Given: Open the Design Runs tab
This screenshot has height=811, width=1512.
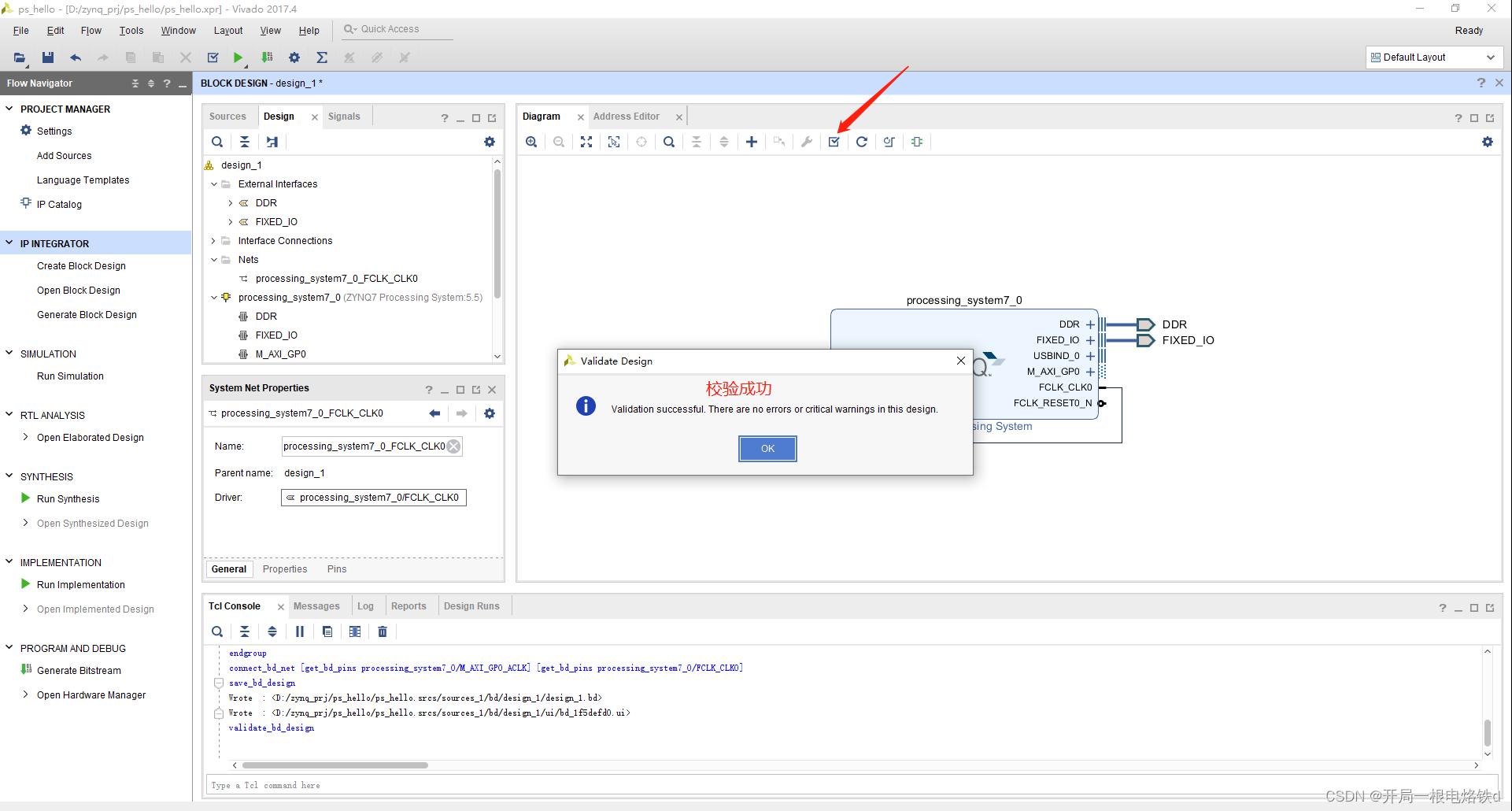Looking at the screenshot, I should [x=471, y=606].
